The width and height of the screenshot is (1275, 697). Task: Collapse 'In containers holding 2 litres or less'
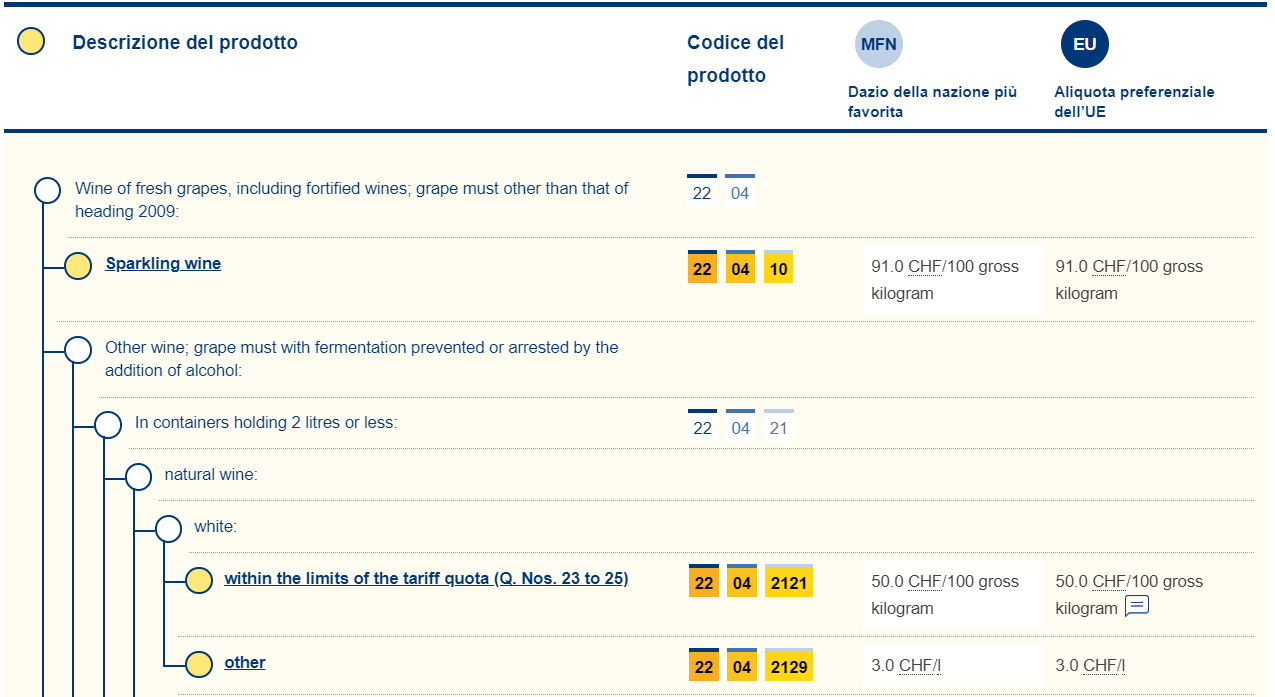click(108, 425)
